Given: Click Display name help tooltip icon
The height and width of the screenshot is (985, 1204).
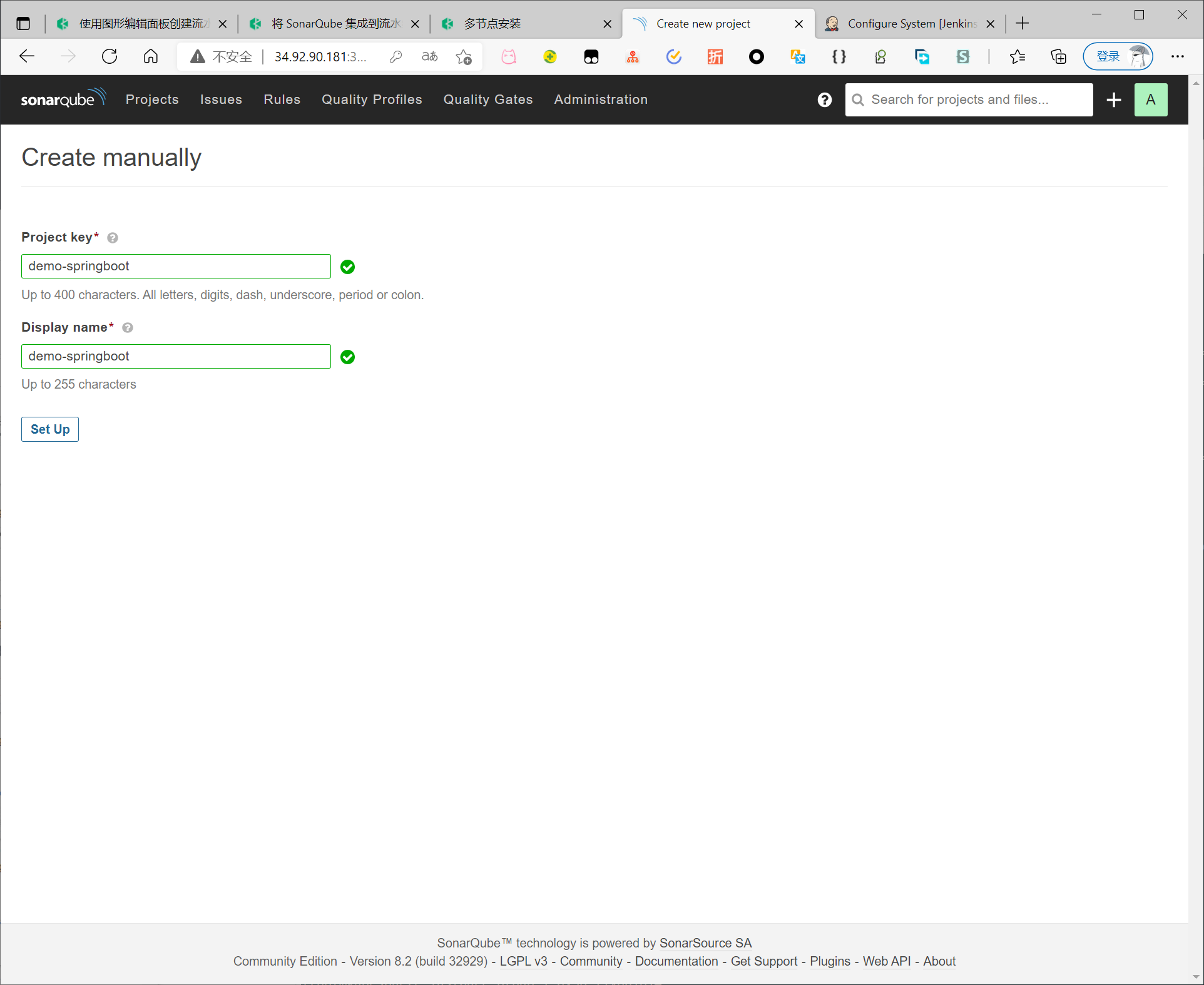Looking at the screenshot, I should coord(128,328).
